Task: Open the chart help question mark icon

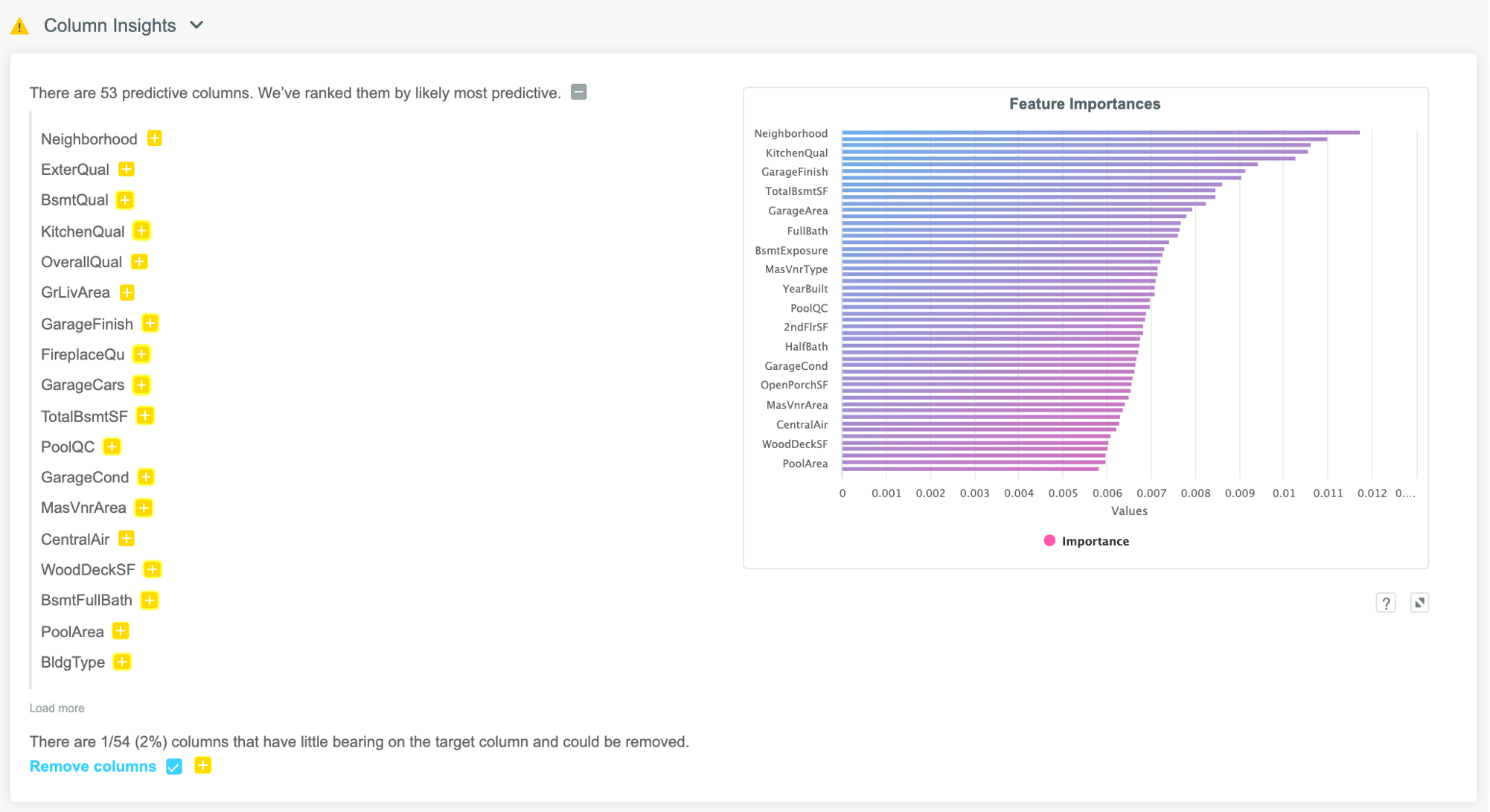Action: click(1385, 603)
